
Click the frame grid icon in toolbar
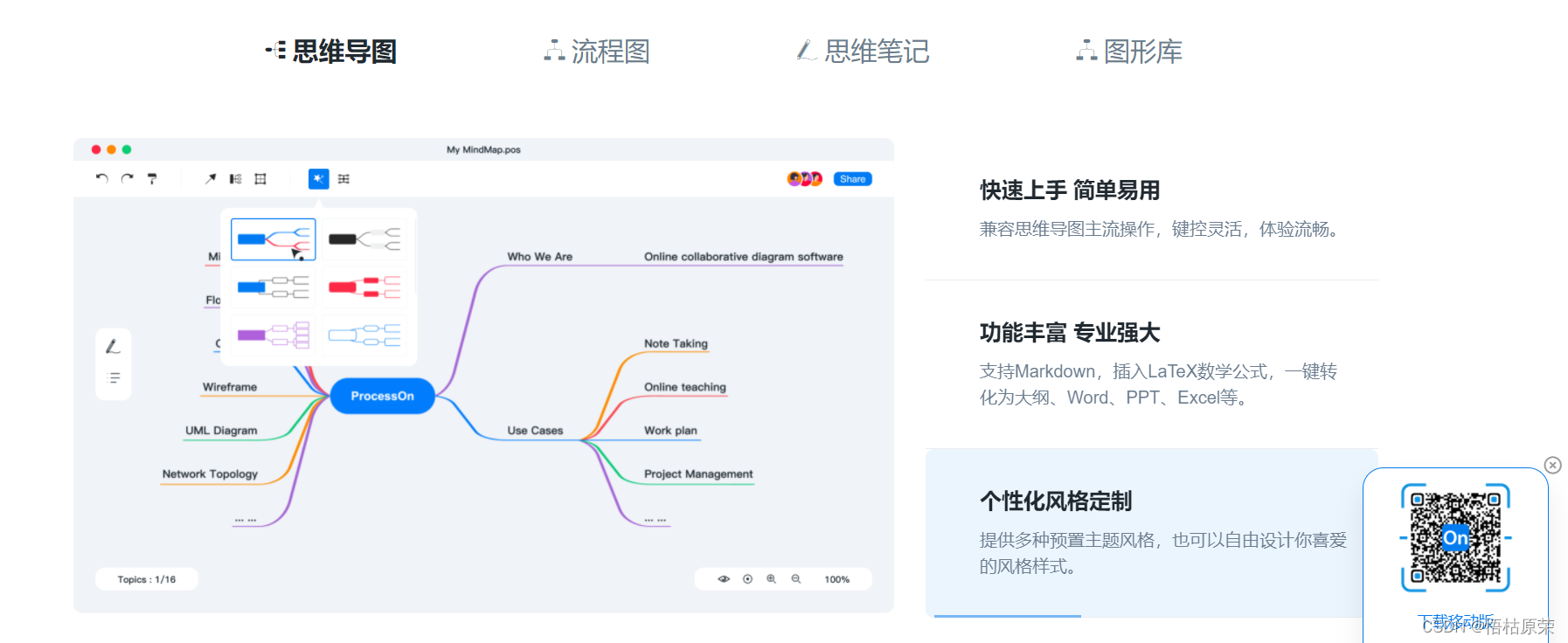click(x=260, y=178)
